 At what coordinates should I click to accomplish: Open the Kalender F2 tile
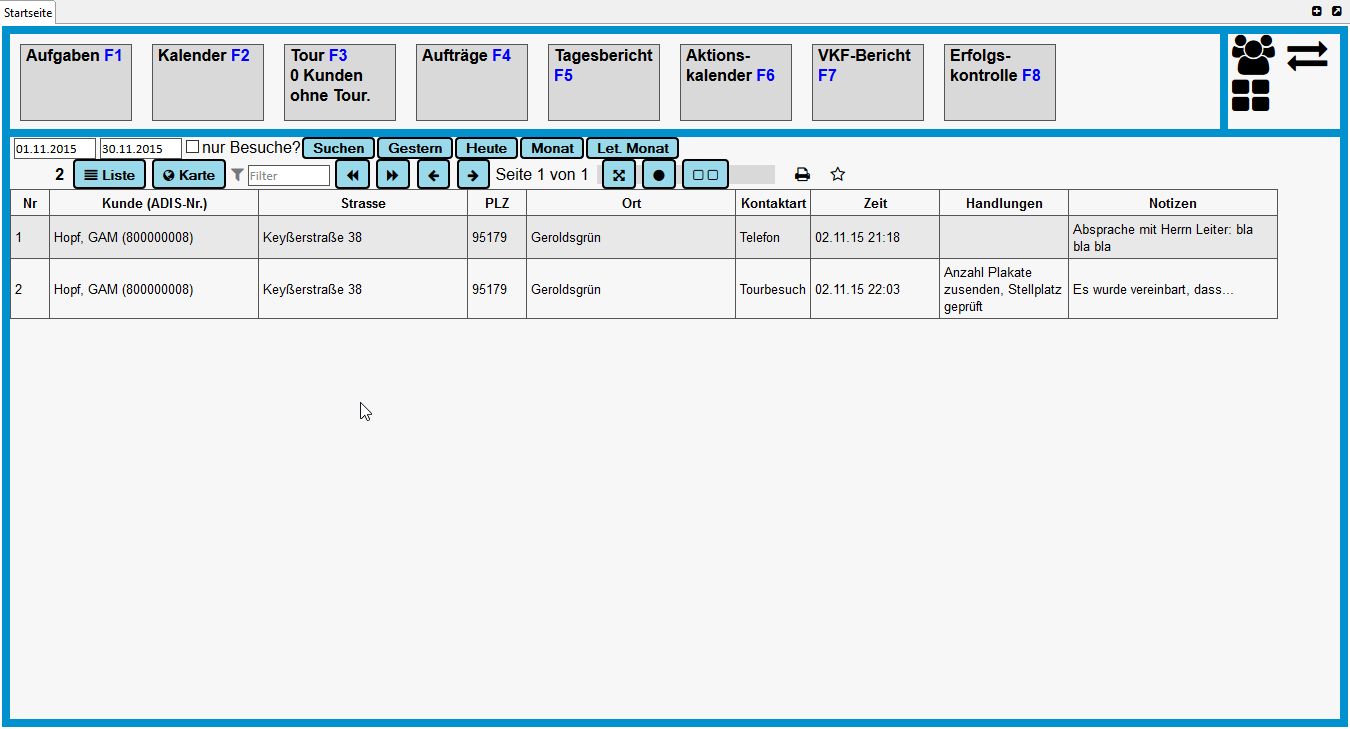point(207,82)
